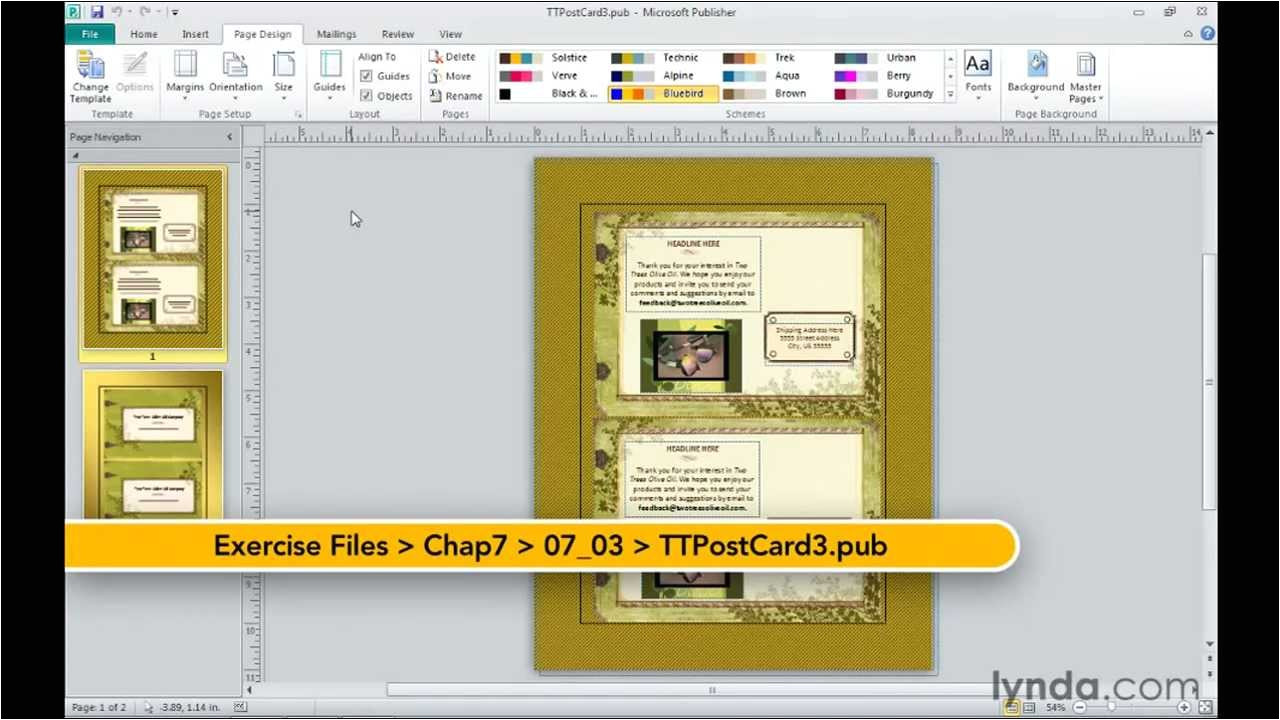Viewport: 1280px width, 720px height.
Task: Switch to the Mailings tab
Action: point(336,34)
